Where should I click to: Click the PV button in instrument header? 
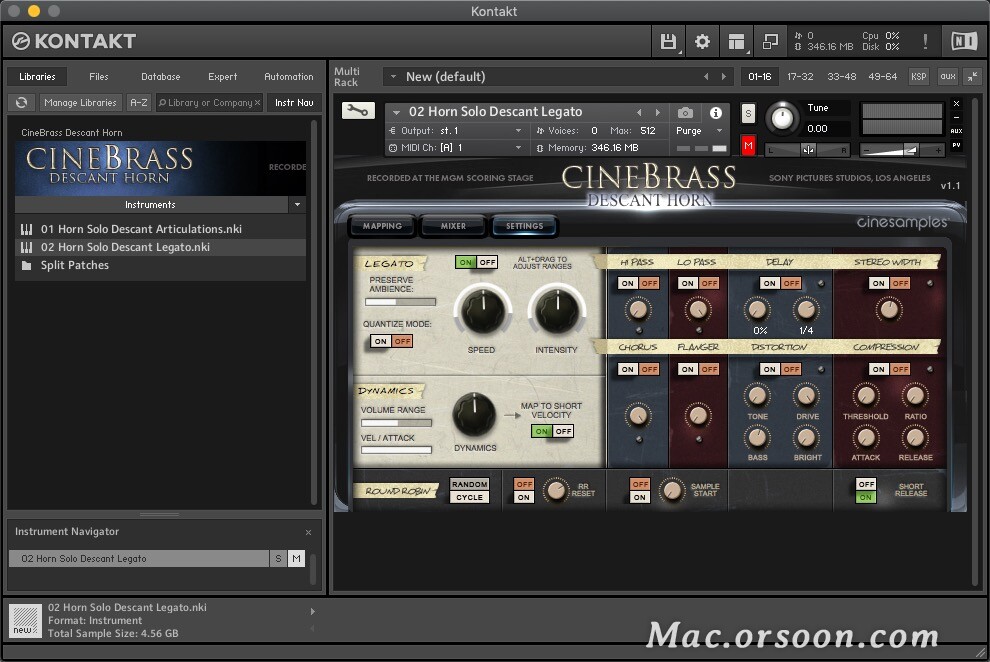[x=957, y=145]
